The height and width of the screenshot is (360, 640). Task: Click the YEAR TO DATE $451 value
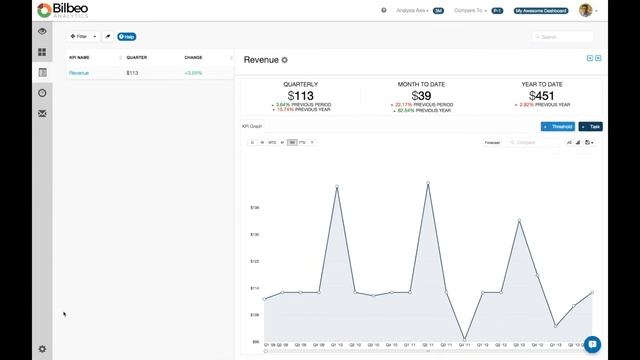(542, 96)
